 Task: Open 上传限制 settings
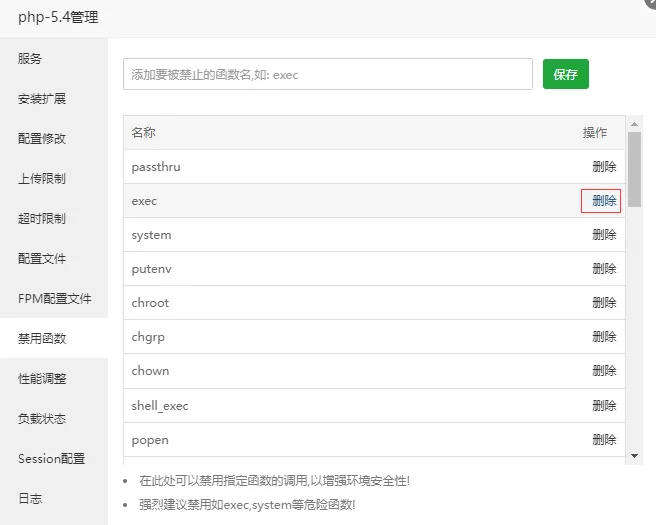click(42, 179)
